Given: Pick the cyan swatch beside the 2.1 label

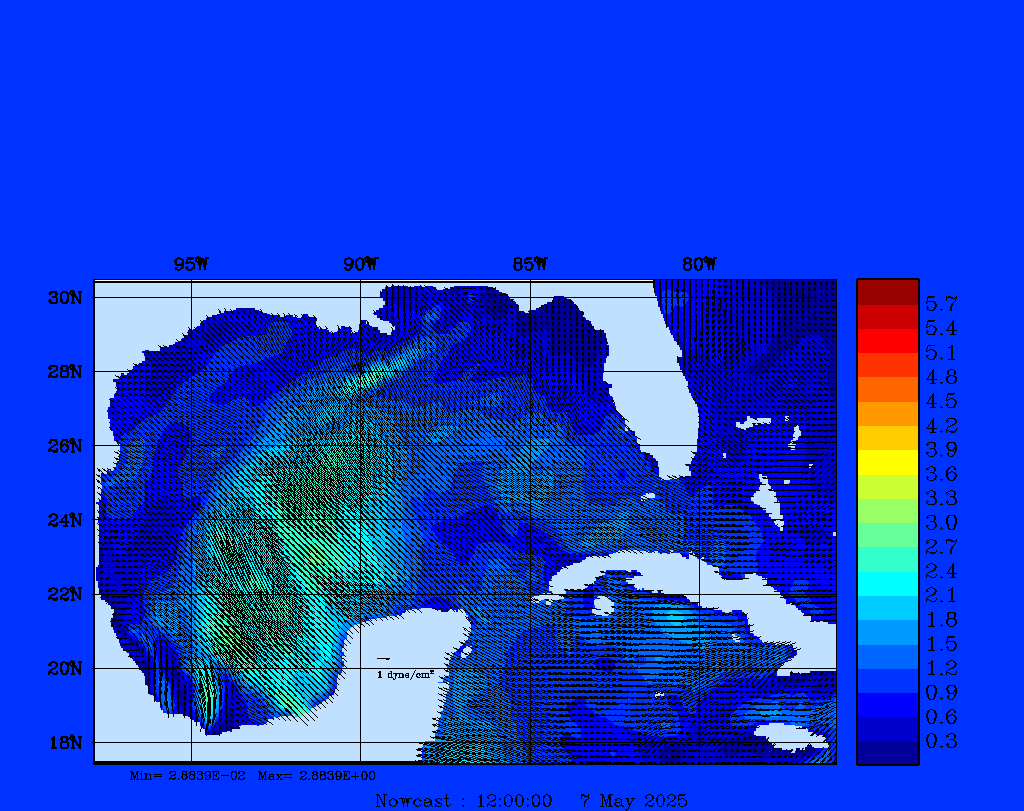Looking at the screenshot, I should (x=887, y=583).
